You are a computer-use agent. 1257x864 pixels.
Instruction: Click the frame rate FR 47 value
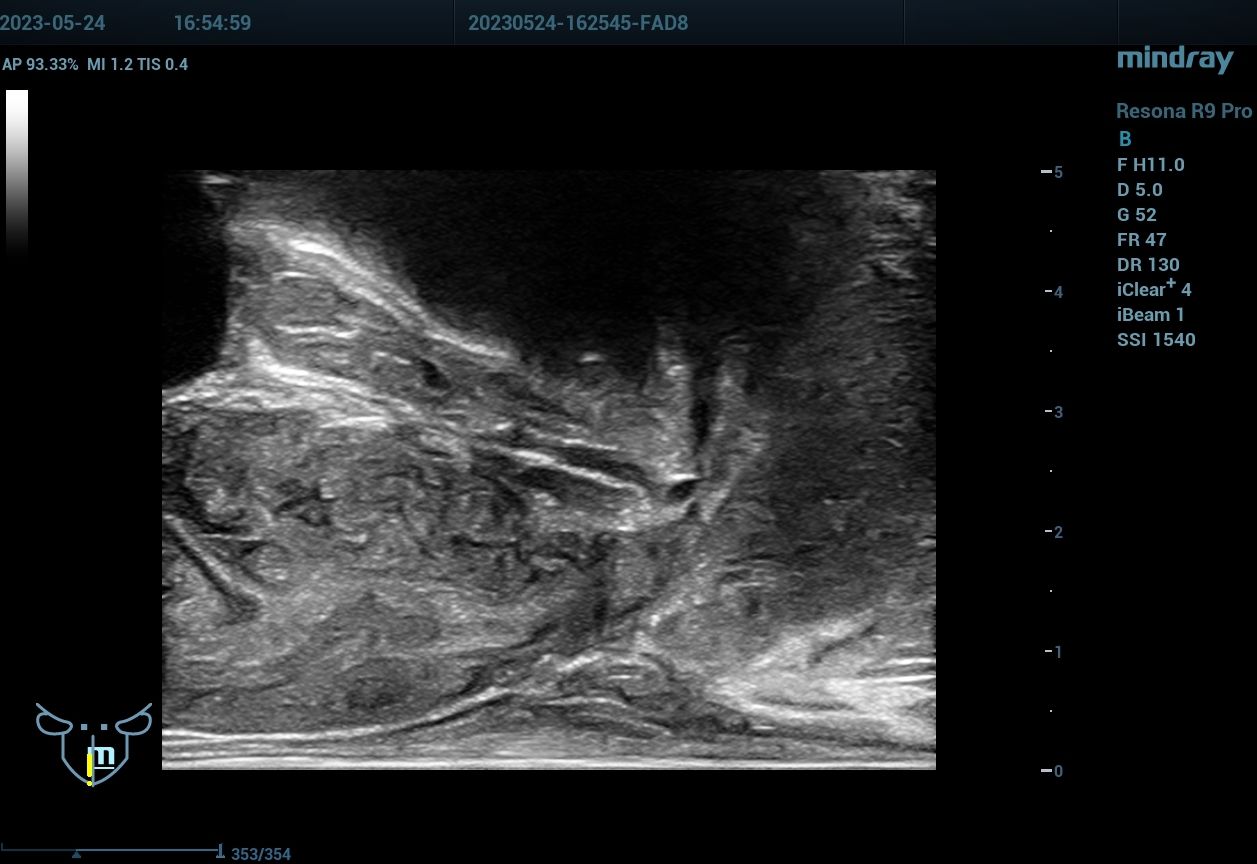tap(1141, 240)
